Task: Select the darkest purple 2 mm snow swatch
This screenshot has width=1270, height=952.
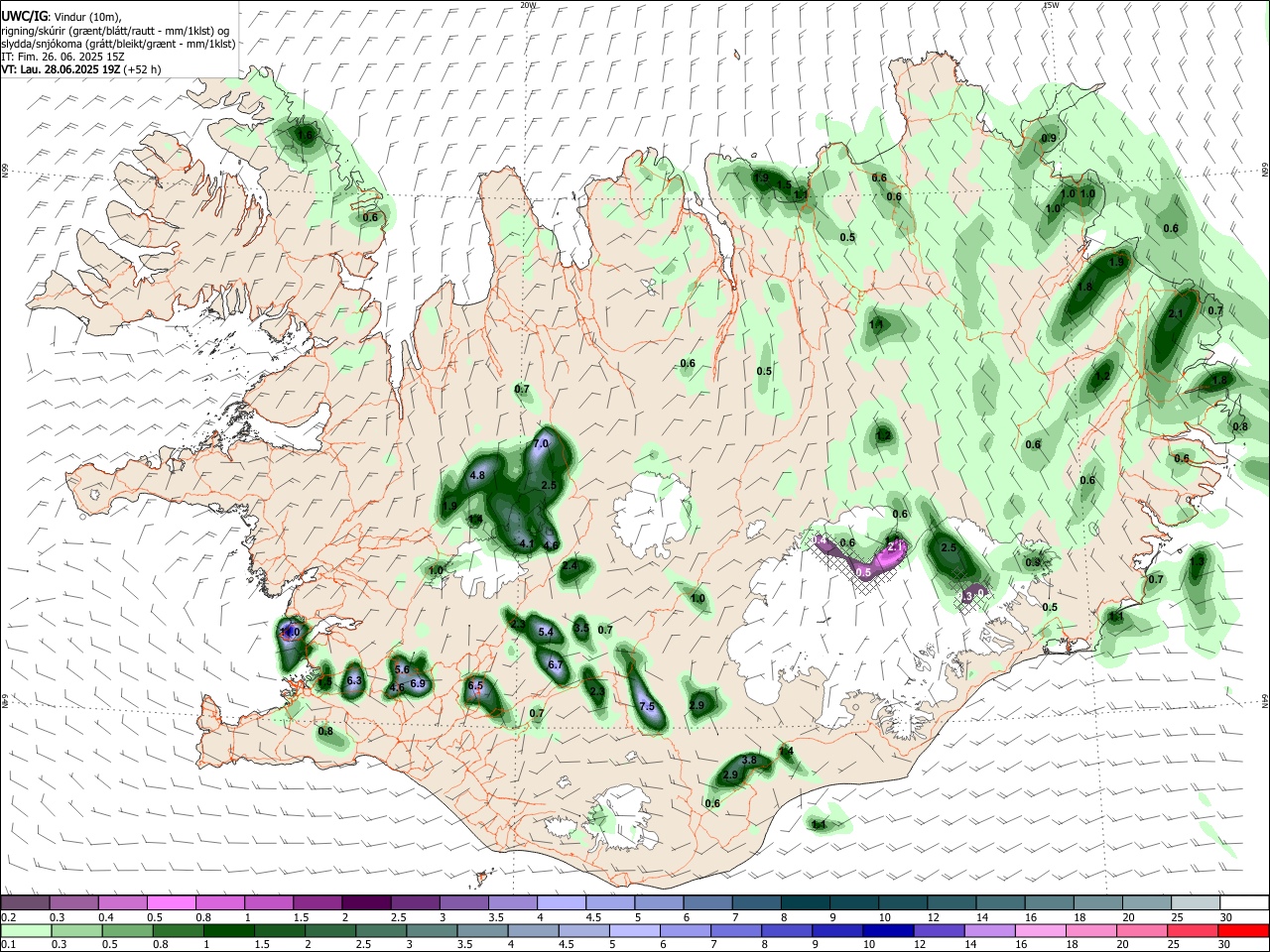Action: (365, 902)
